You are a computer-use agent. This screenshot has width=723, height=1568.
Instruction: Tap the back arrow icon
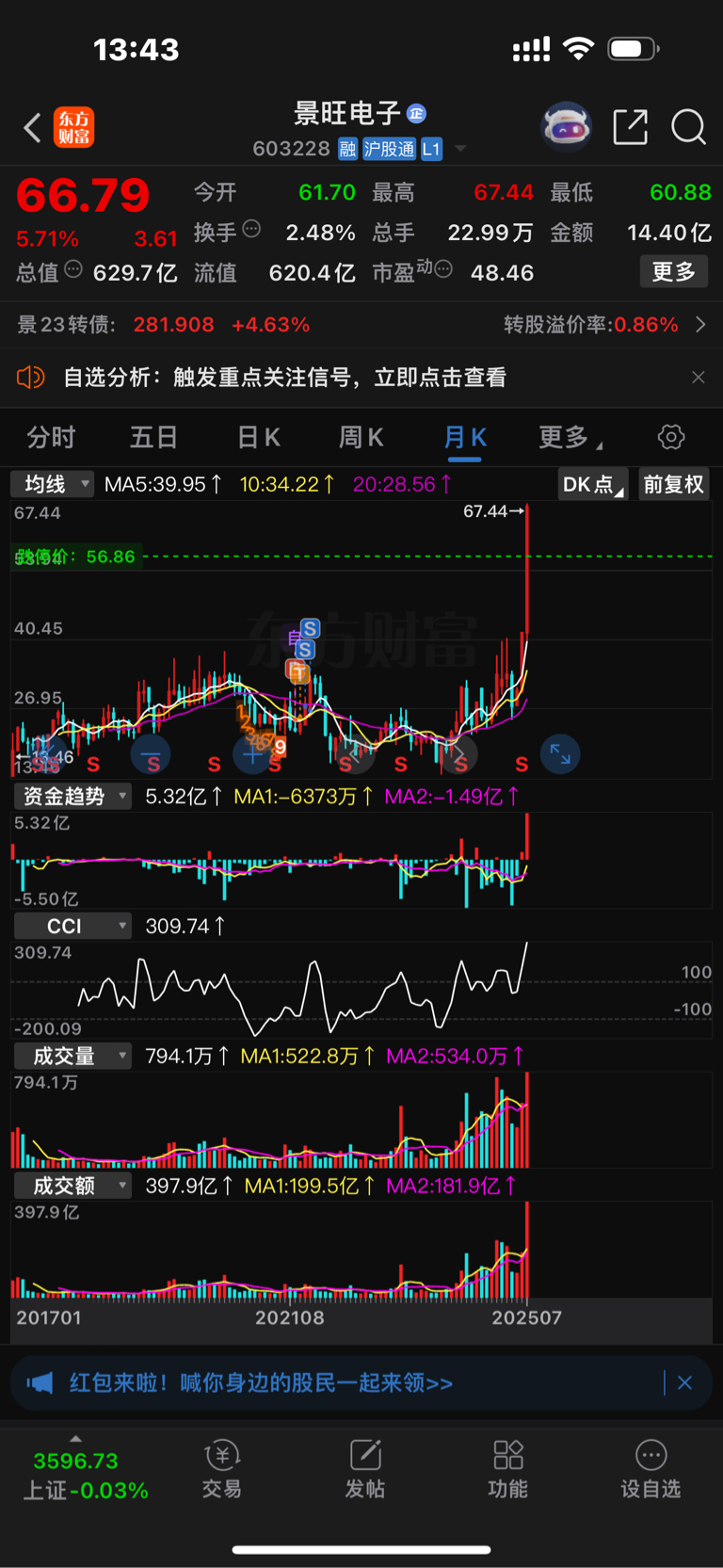pyautogui.click(x=32, y=127)
